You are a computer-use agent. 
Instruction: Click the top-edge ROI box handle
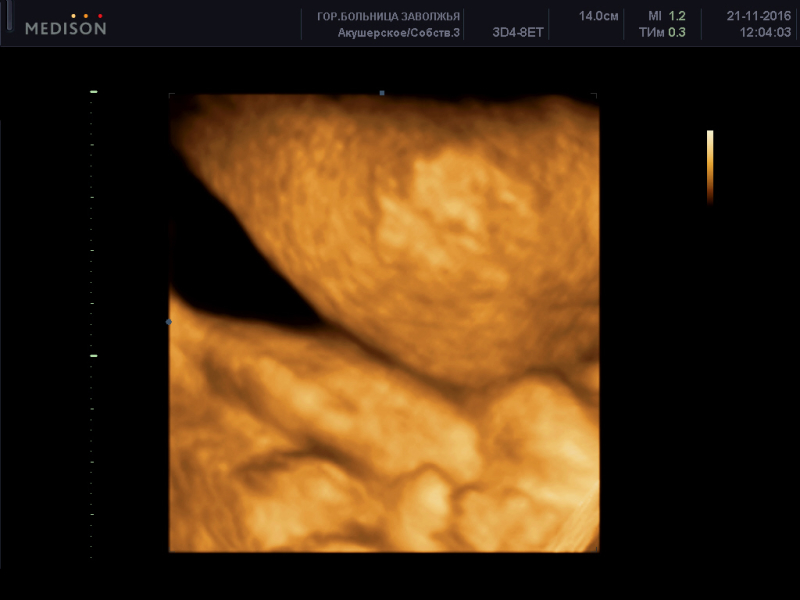382,93
